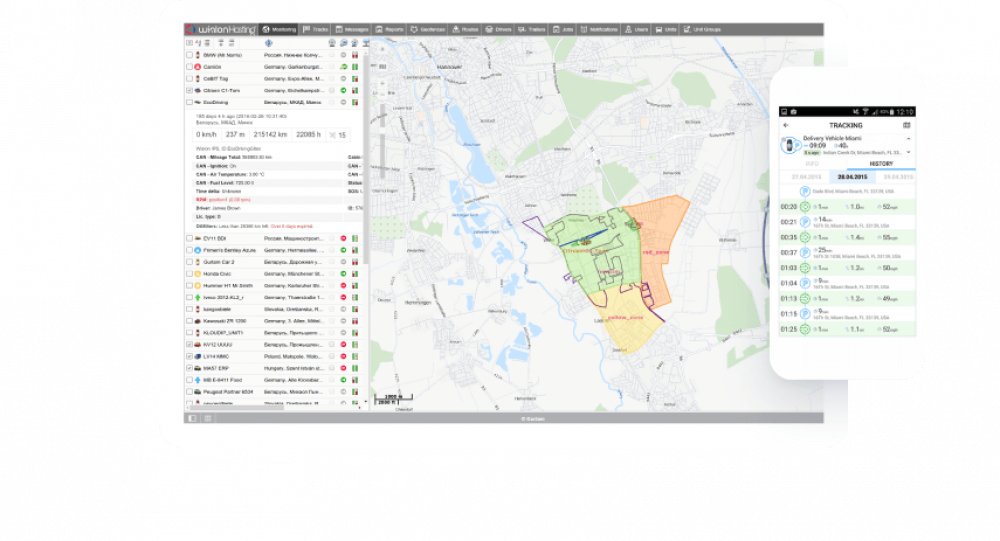This screenshot has width=1000, height=541.
Task: Check the BMW (Mr Norris) checkbox
Action: (x=189, y=54)
